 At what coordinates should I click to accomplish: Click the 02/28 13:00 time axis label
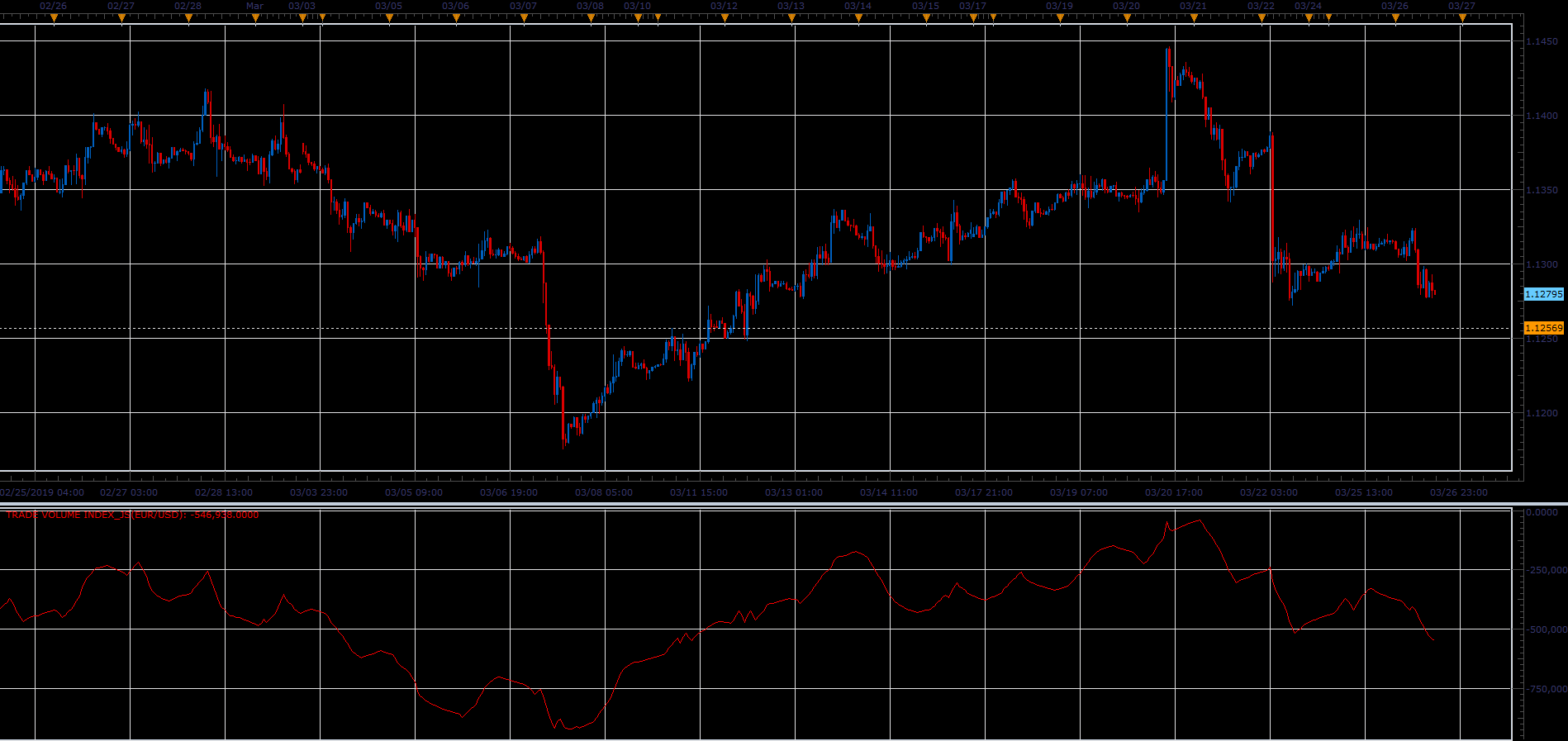[x=224, y=492]
